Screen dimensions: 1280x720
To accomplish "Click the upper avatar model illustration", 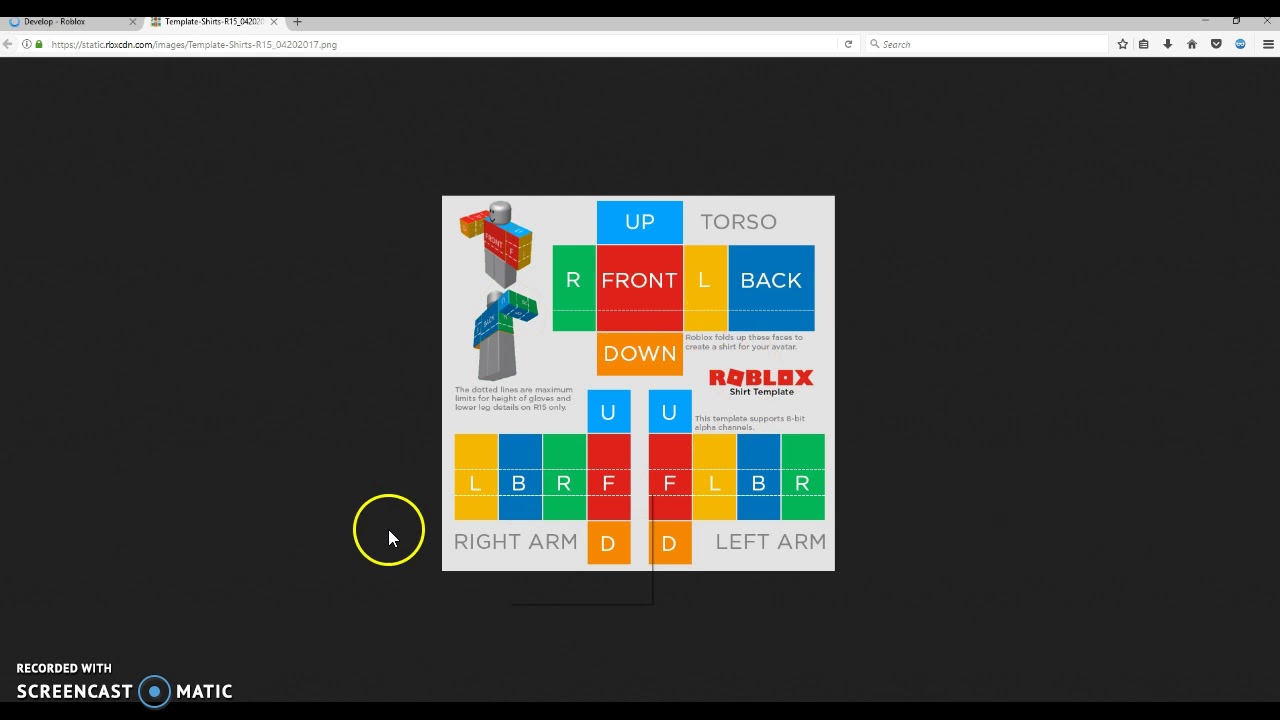I will pos(497,244).
